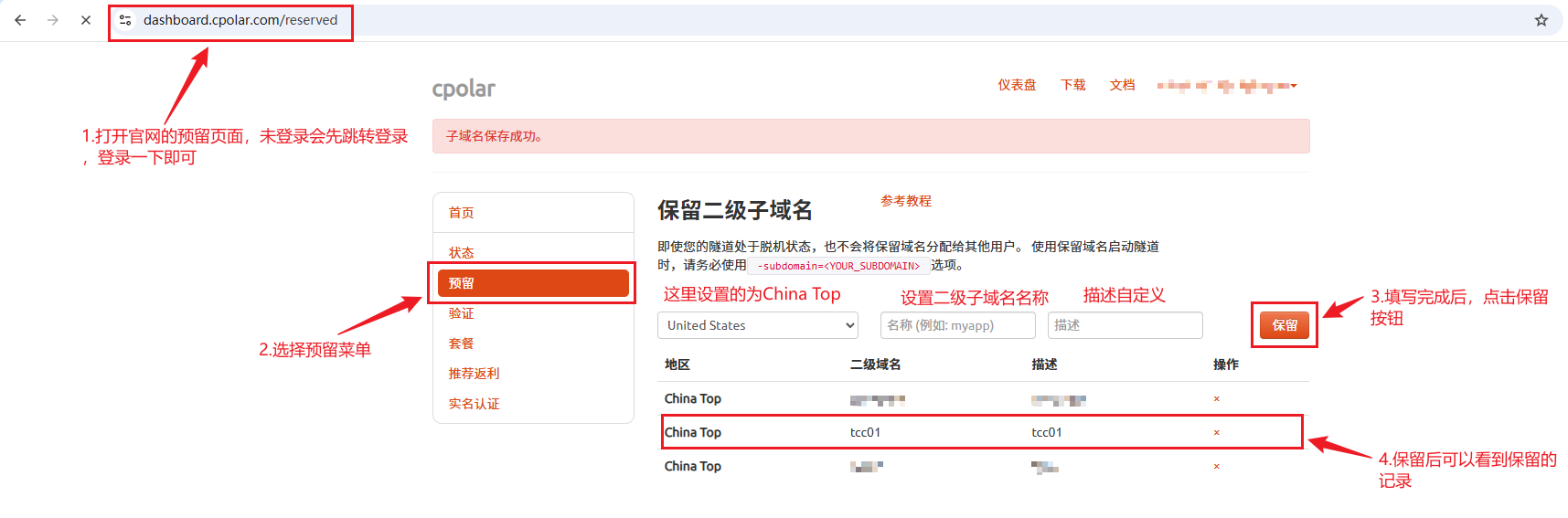Go to 状态 sidebar item

tap(461, 252)
